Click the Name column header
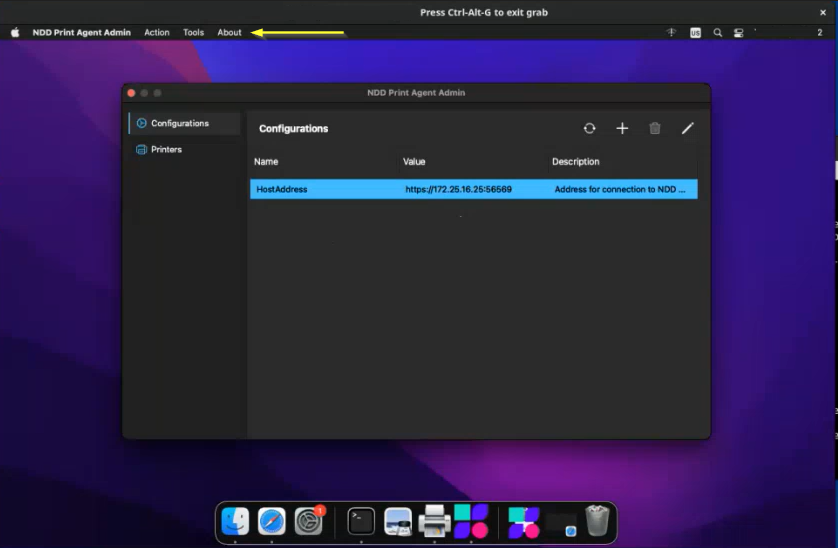838x548 pixels. (266, 161)
